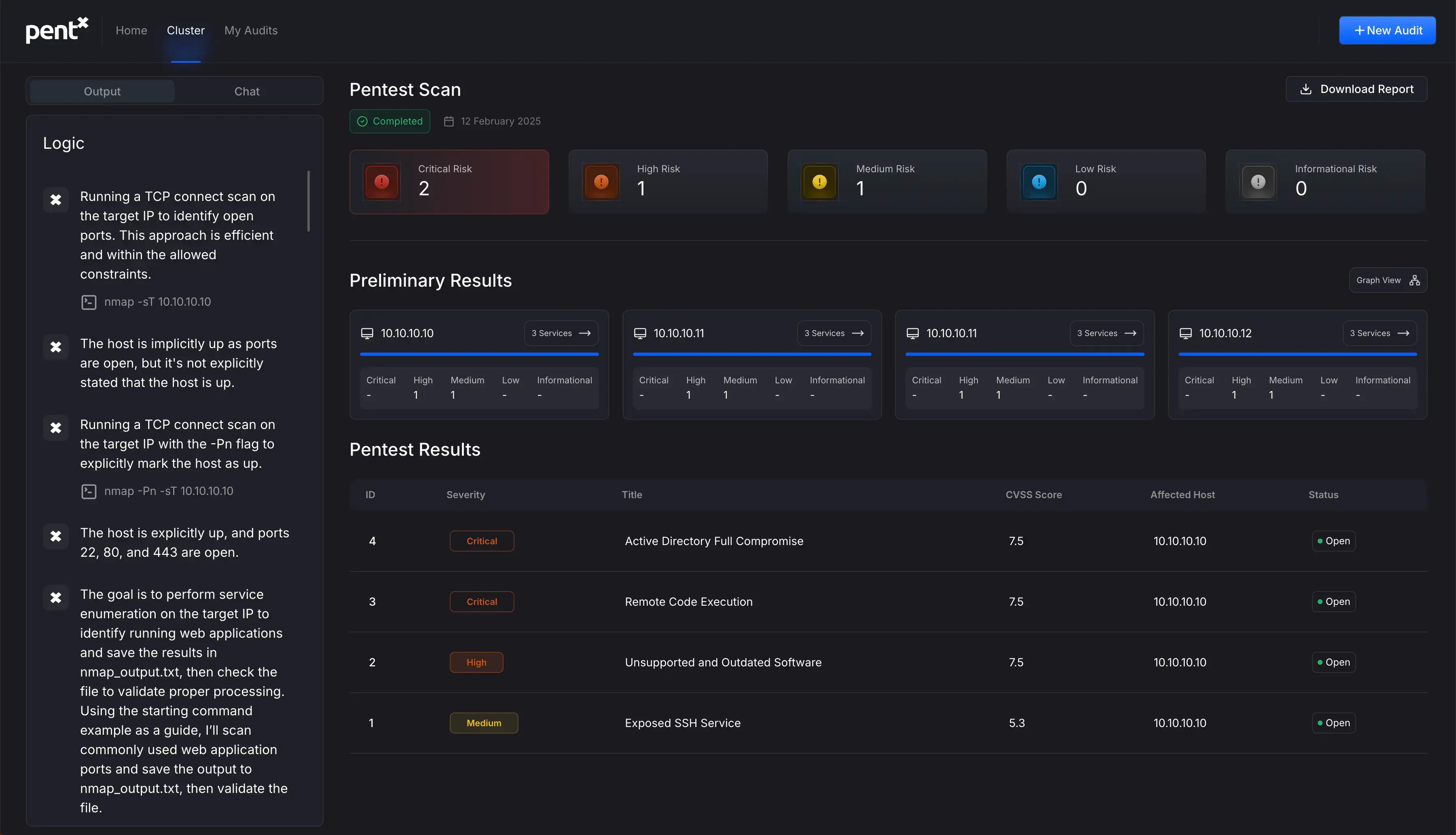Click the blue progress bar under host 10.10.10.10
Viewport: 1456px width, 835px height.
point(479,354)
